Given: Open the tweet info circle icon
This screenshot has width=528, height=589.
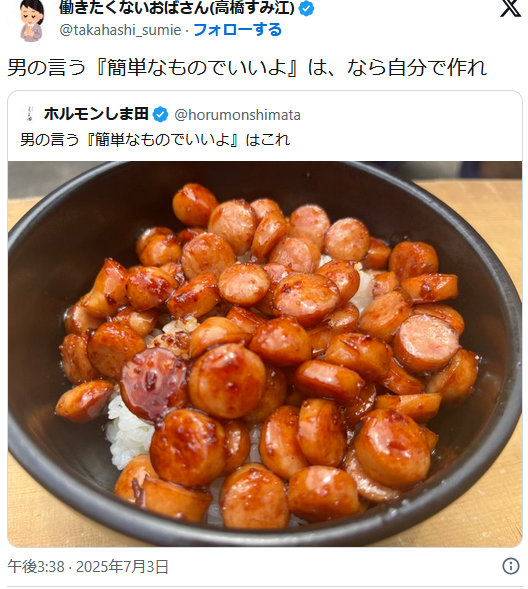Looking at the screenshot, I should 510,566.
